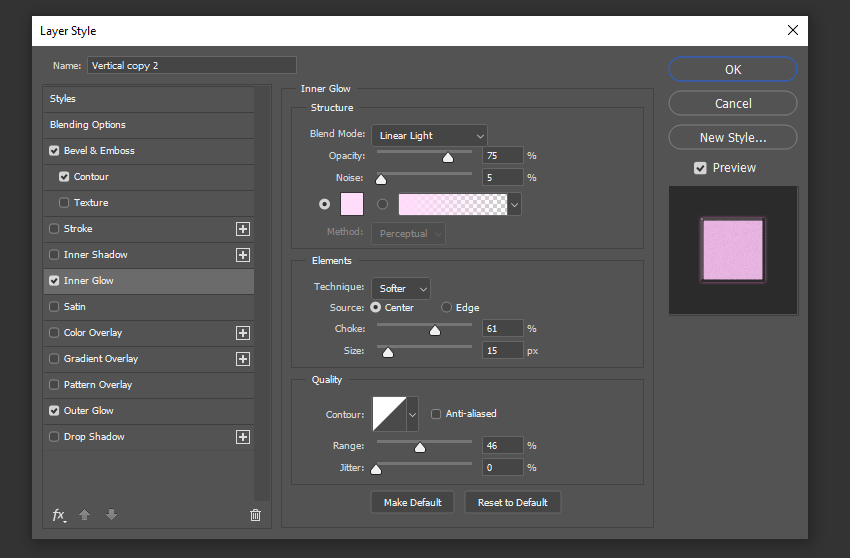Open the Styles section in the left list
850x558 pixels.
click(63, 99)
